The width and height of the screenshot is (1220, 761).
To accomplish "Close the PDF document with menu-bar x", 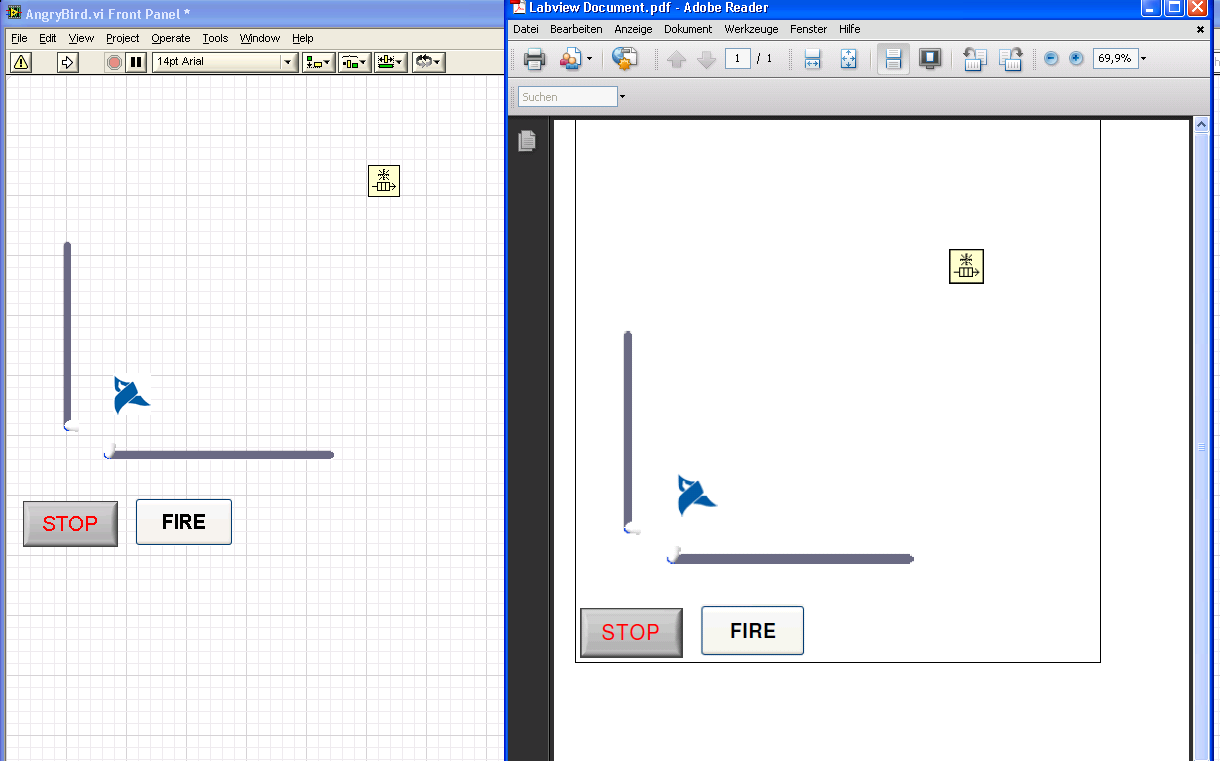I will [1201, 29].
